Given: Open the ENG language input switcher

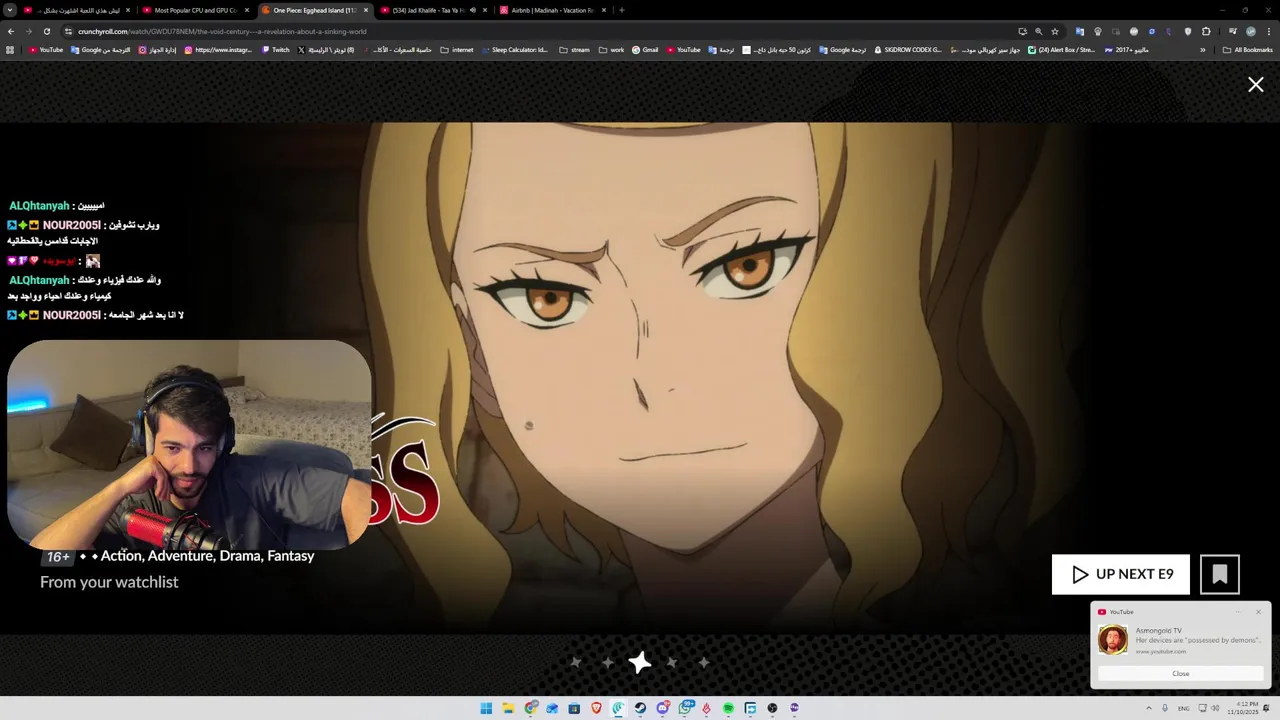Looking at the screenshot, I should tap(1184, 708).
